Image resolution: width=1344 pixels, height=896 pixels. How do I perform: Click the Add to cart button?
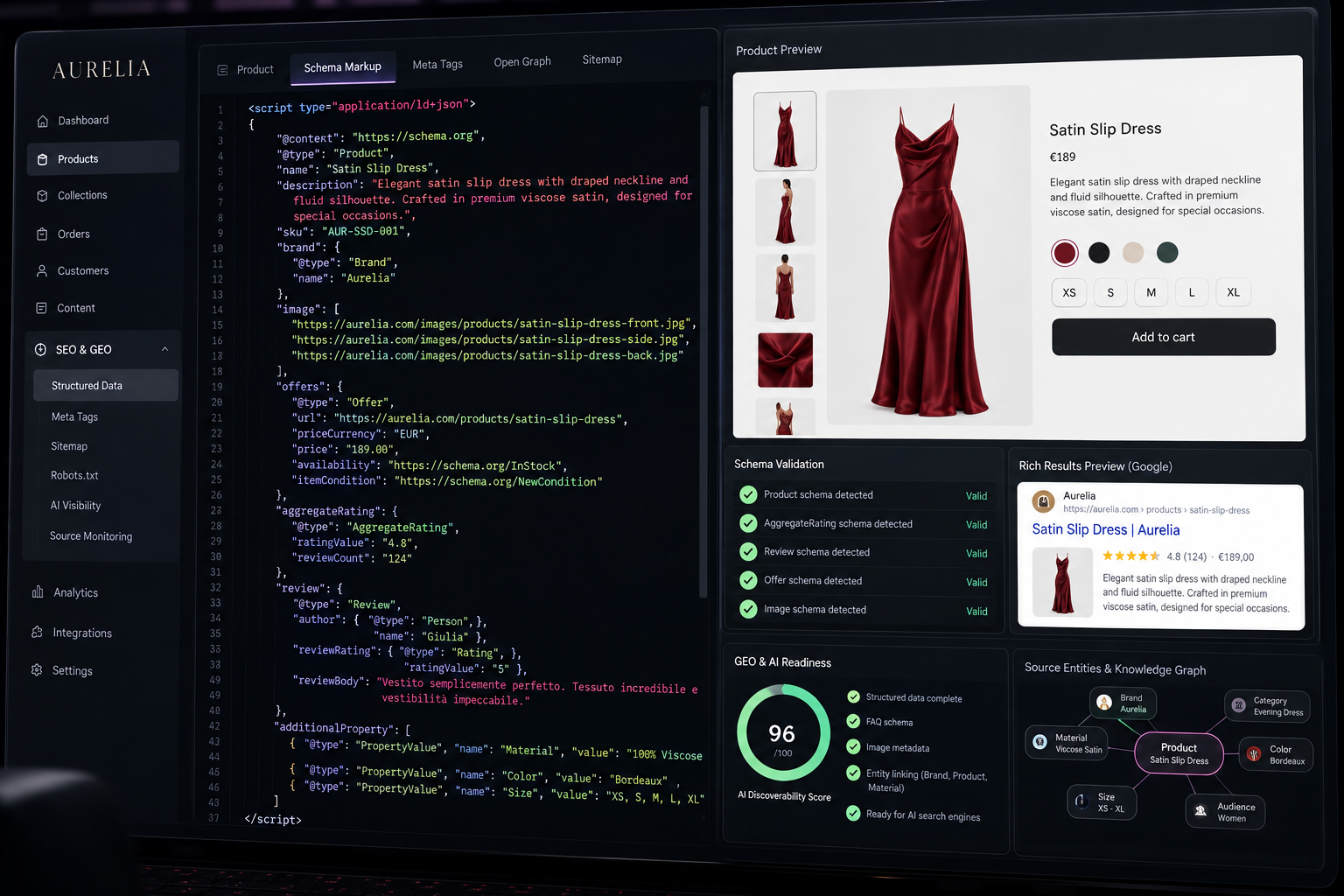[1164, 337]
